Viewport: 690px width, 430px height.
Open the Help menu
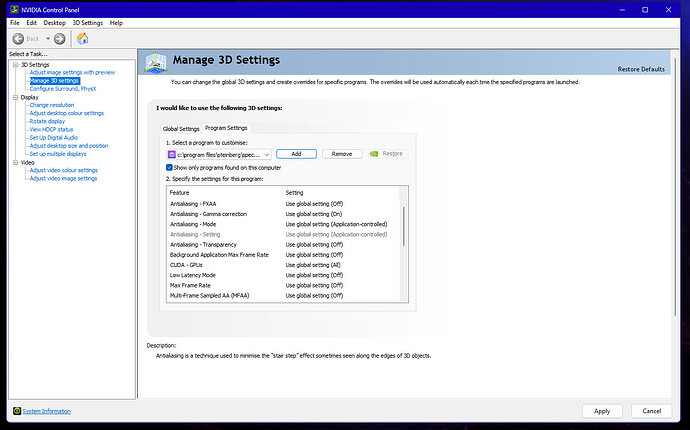116,23
